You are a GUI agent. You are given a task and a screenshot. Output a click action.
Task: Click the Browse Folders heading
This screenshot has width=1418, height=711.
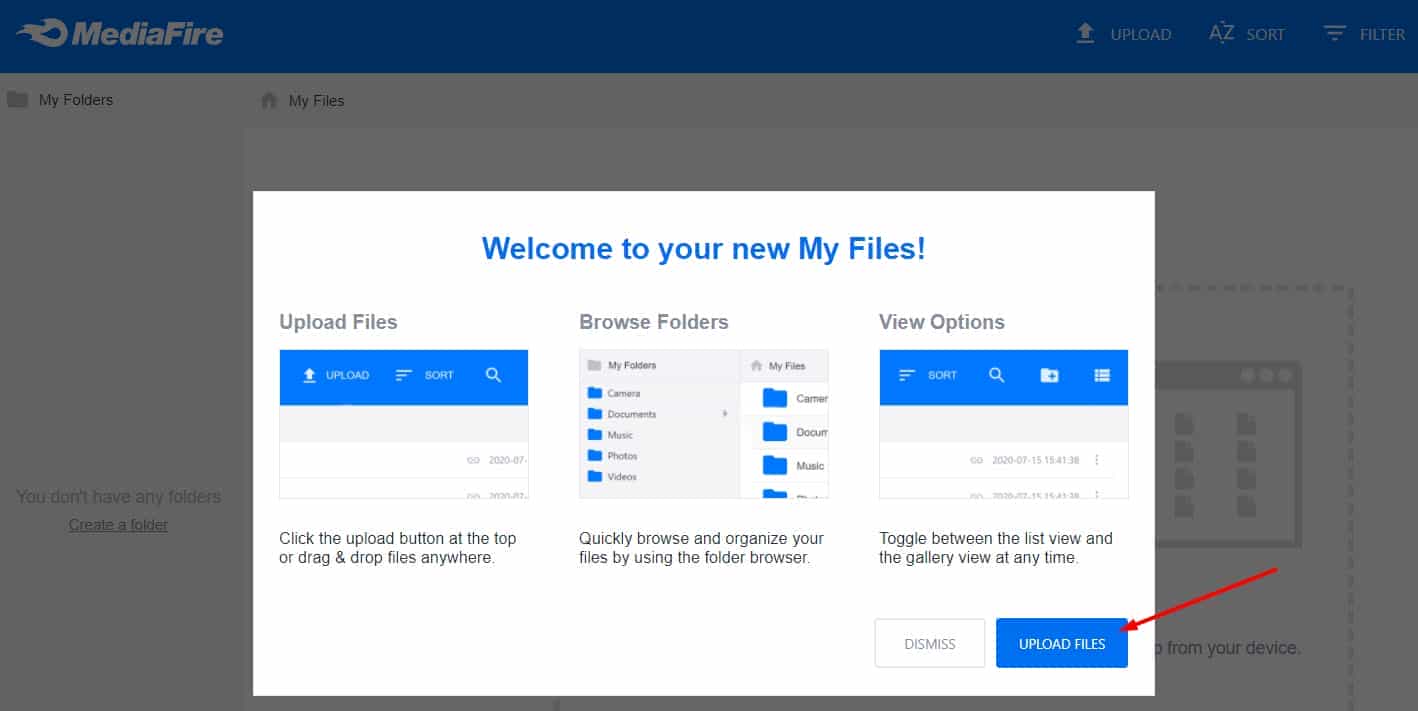(x=654, y=322)
